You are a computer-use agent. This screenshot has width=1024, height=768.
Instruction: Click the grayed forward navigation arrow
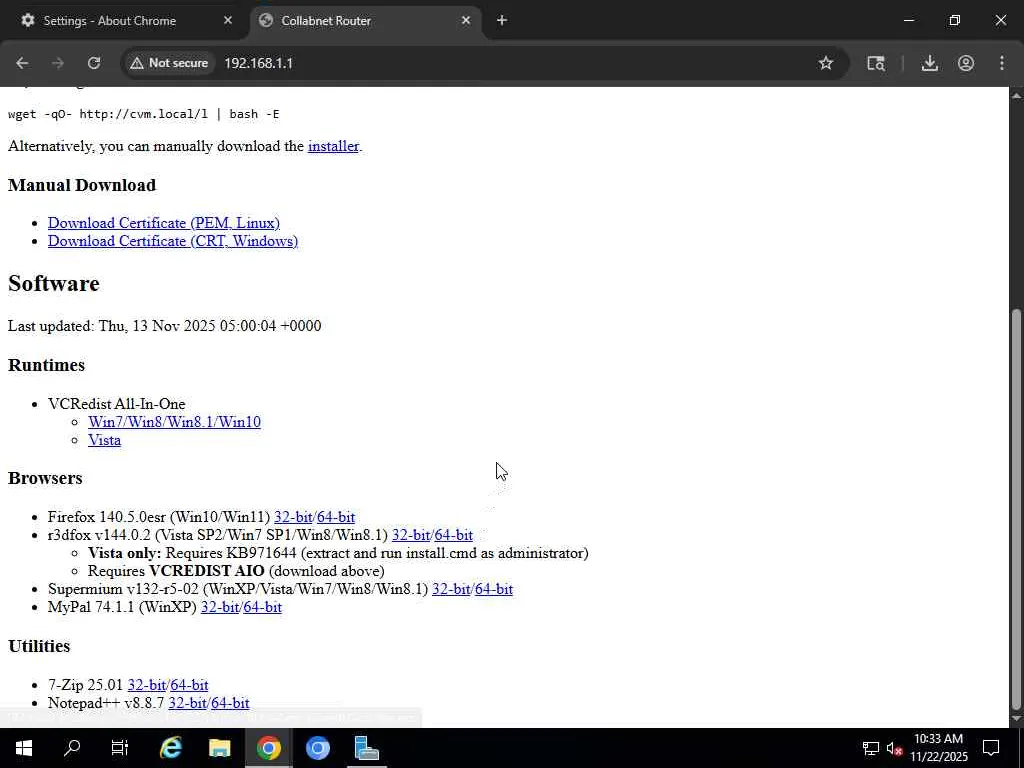pos(58,63)
